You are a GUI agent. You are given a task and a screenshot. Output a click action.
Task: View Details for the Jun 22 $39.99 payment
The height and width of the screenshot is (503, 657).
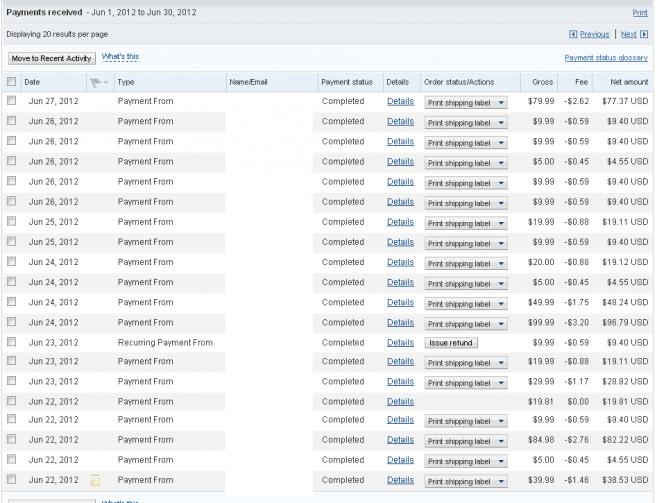coord(400,480)
